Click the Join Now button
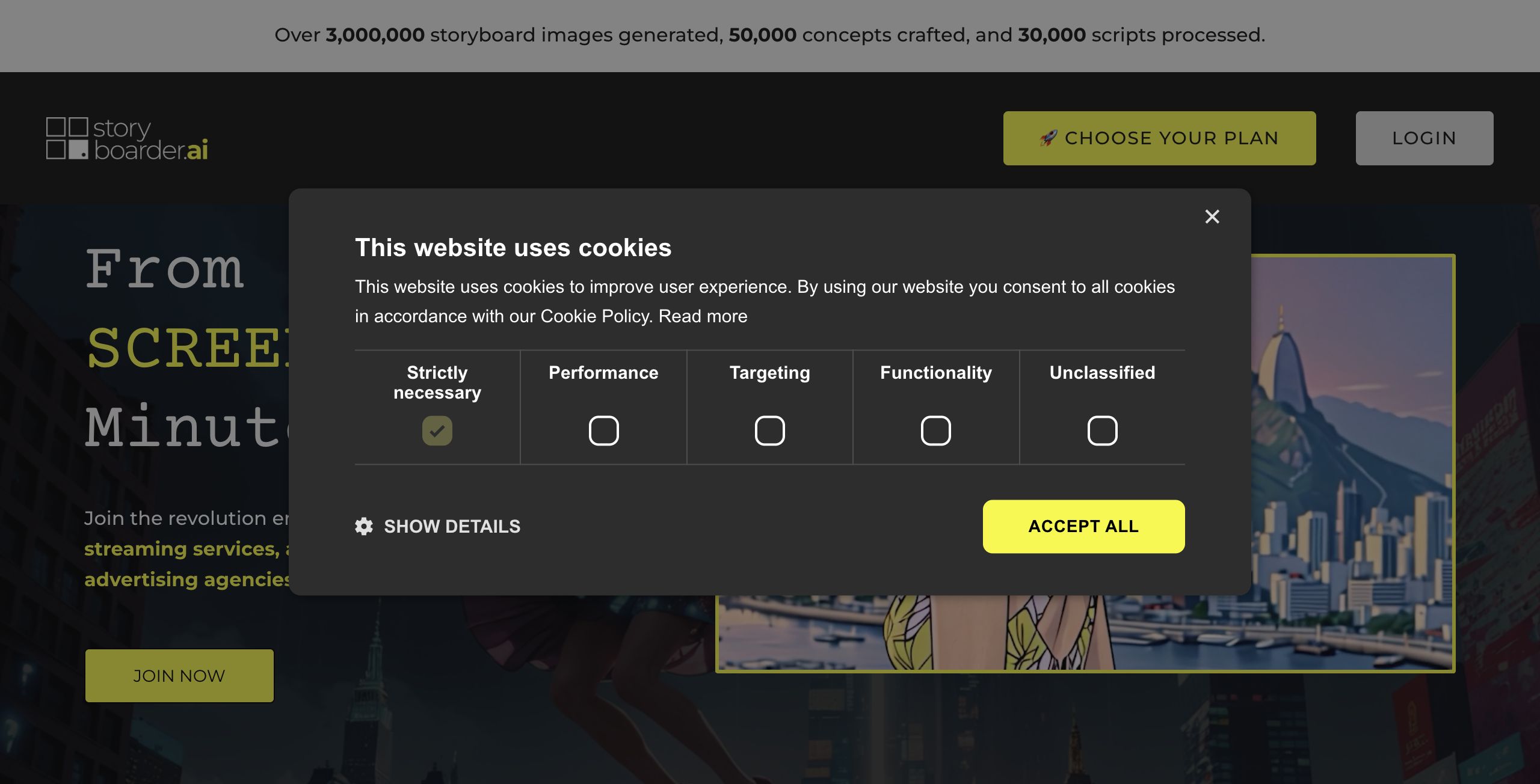This screenshot has width=1540, height=784. (x=179, y=676)
